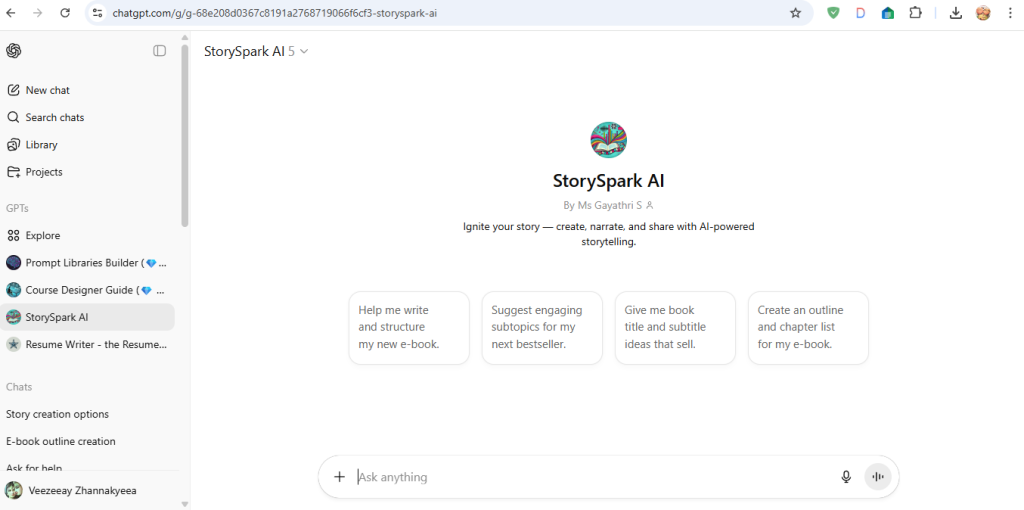The width and height of the screenshot is (1024, 510).
Task: Open Search chats
Action: pos(54,117)
